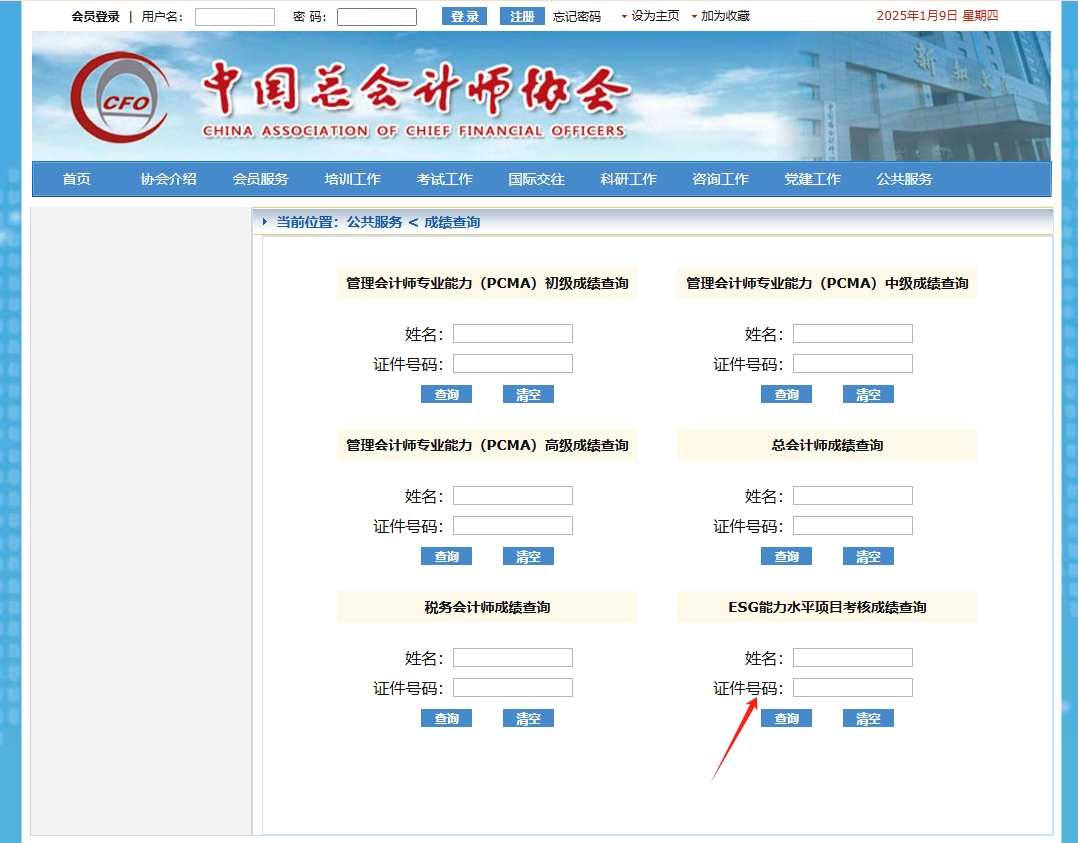Select 考试工作 in navigation bar

[444, 179]
